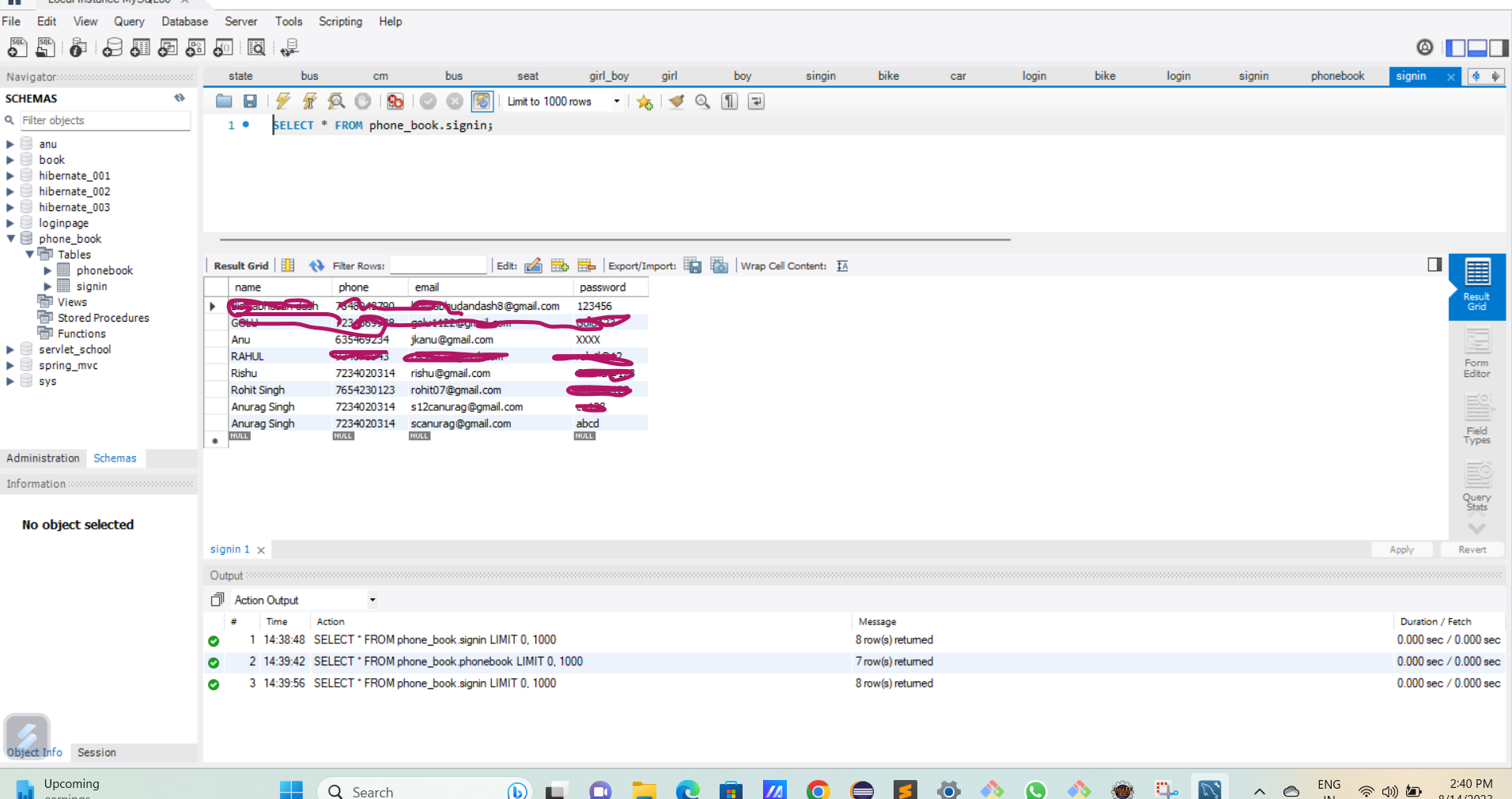Screen dimensions: 1512x799
Task: Click the Filter Rows input field
Action: 438,265
